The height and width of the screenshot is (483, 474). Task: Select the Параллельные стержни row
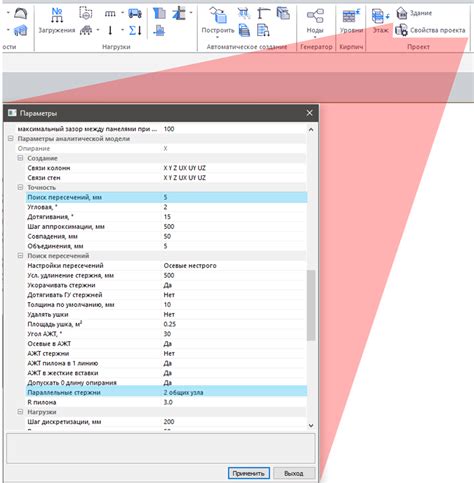166,392
